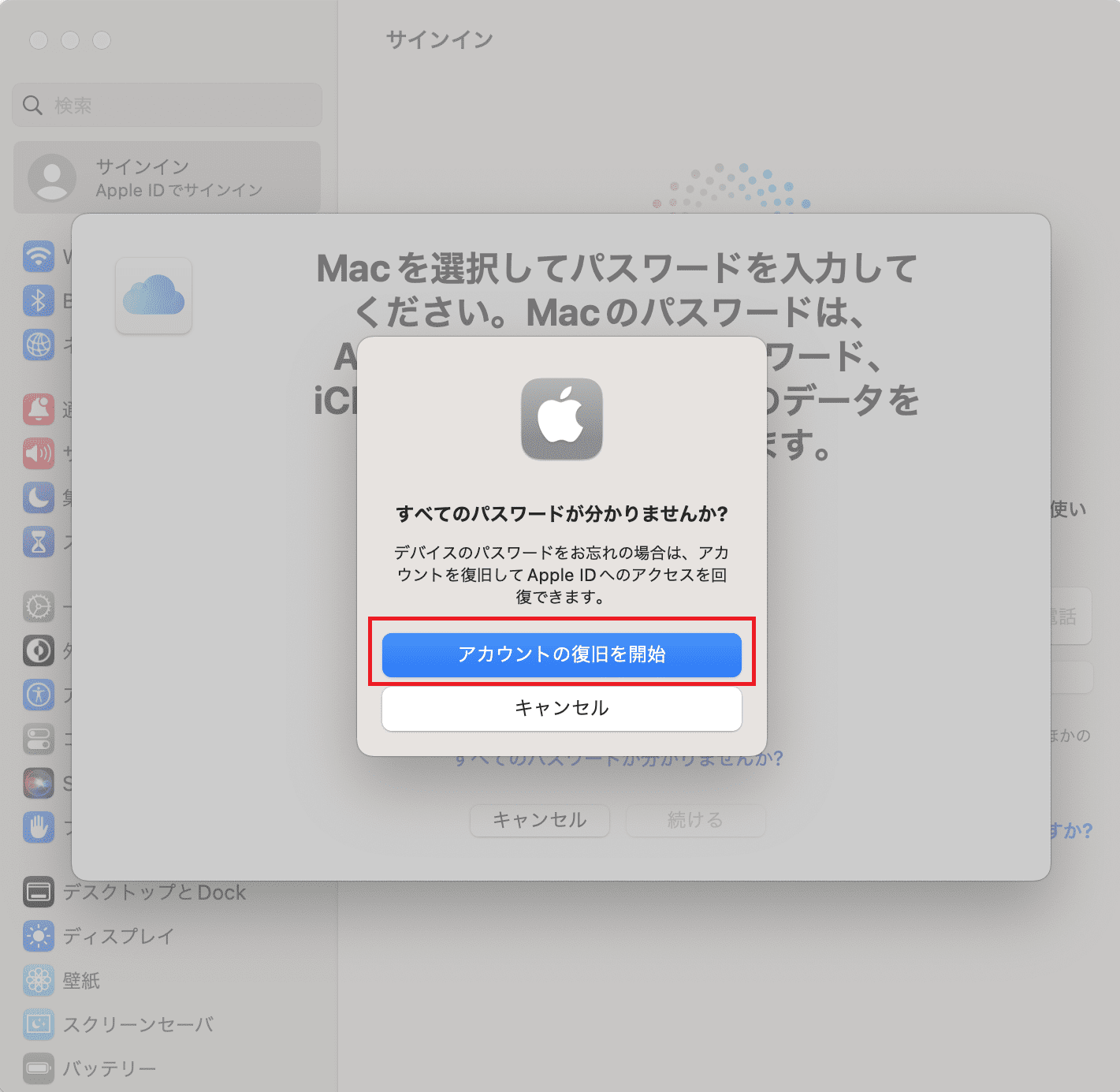This screenshot has height=1092, width=1120.
Task: Select the 壁紙 flower icon in the sidebar
Action: coord(39,980)
